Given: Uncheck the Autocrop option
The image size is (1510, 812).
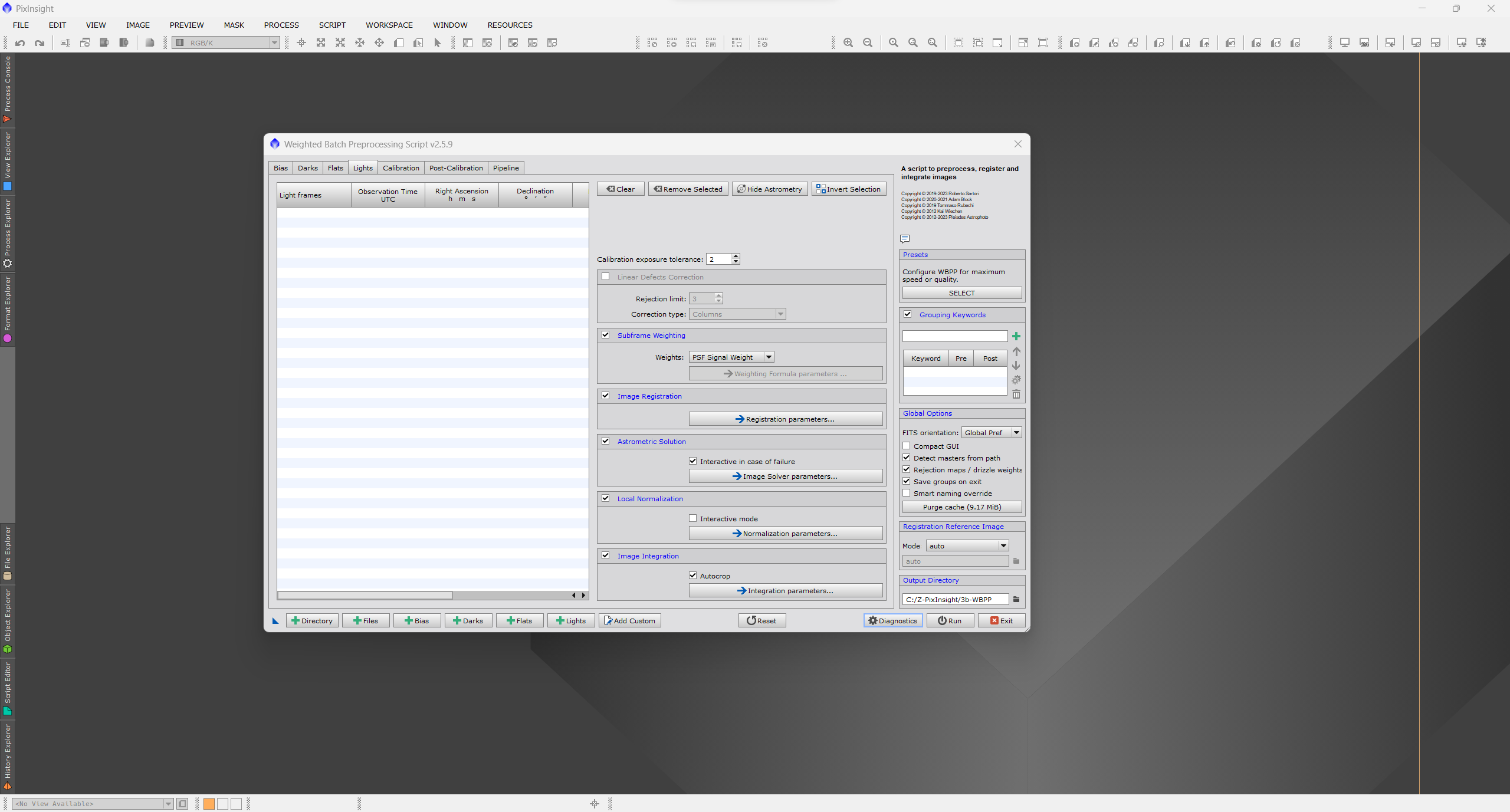Looking at the screenshot, I should pyautogui.click(x=693, y=576).
